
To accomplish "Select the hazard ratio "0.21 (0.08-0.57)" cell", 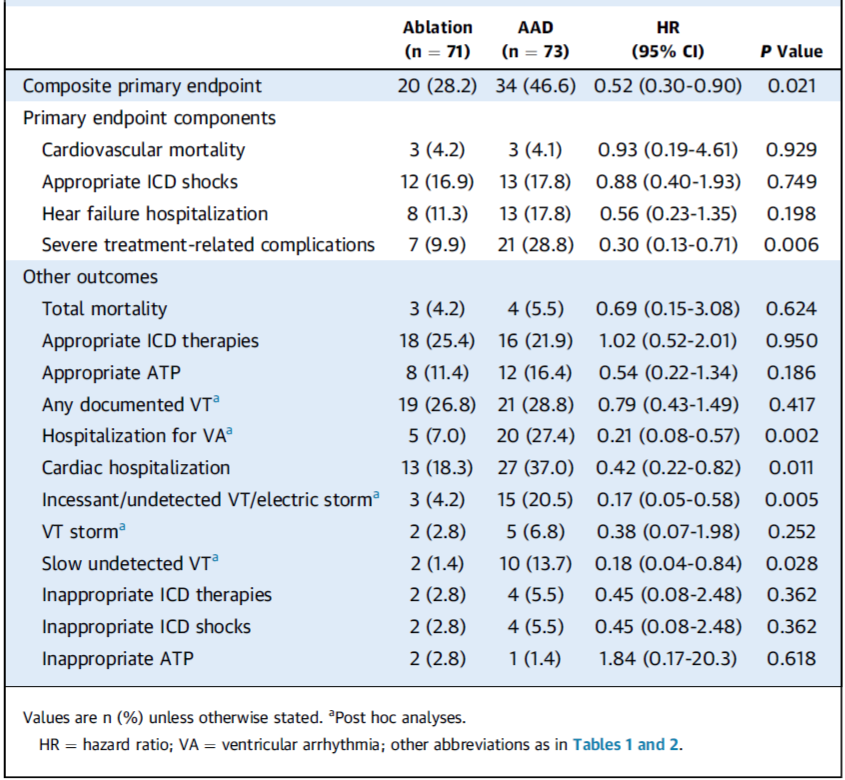I will coord(668,436).
